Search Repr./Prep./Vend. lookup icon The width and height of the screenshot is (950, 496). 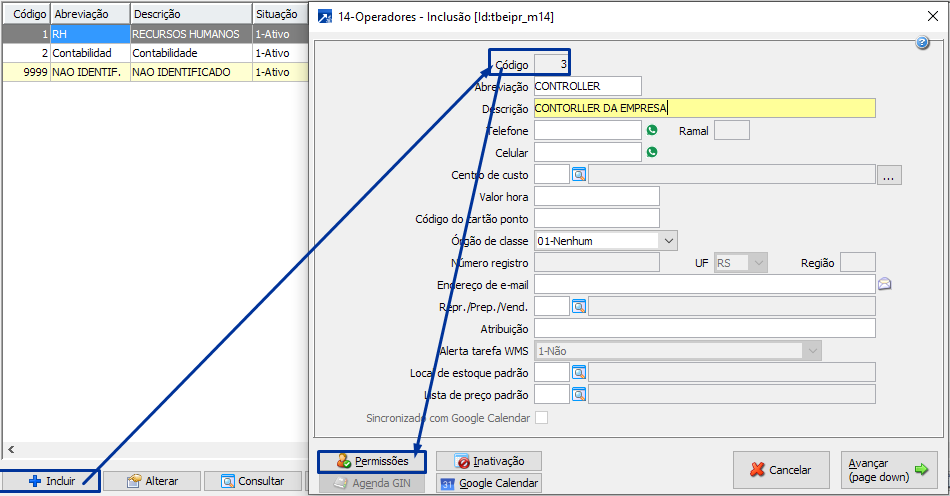coord(579,306)
